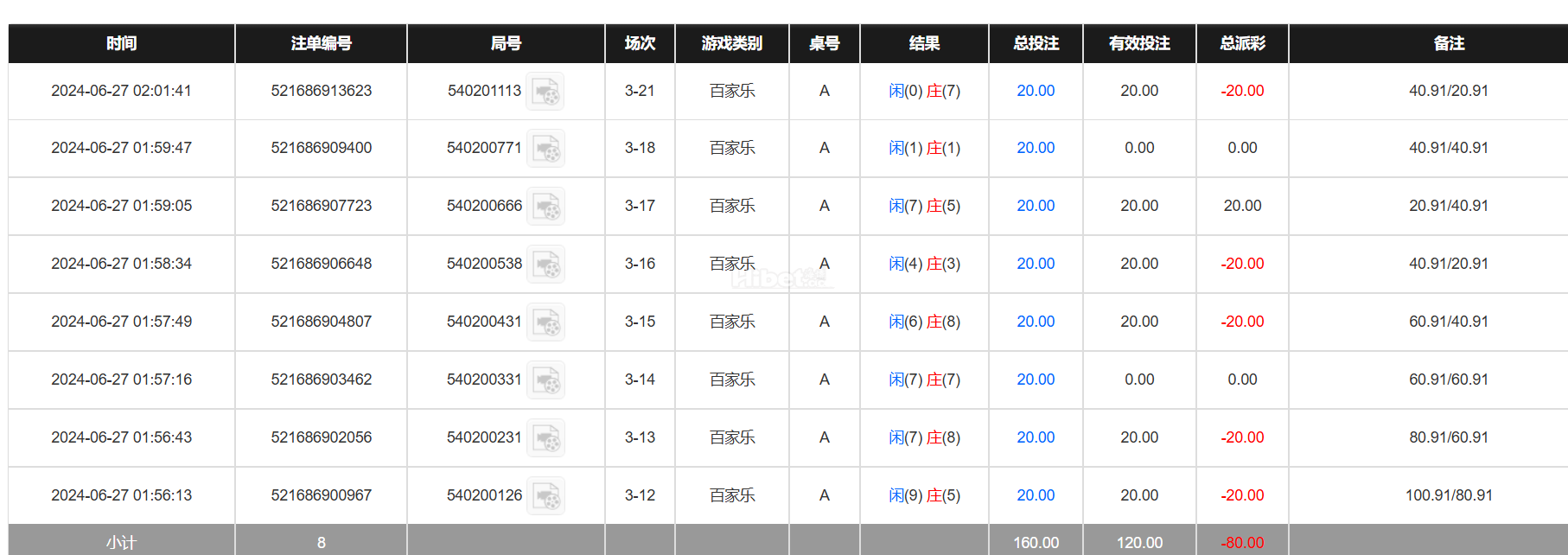The width and height of the screenshot is (1568, 555).
Task: Click the 场次 column header
Action: point(640,43)
